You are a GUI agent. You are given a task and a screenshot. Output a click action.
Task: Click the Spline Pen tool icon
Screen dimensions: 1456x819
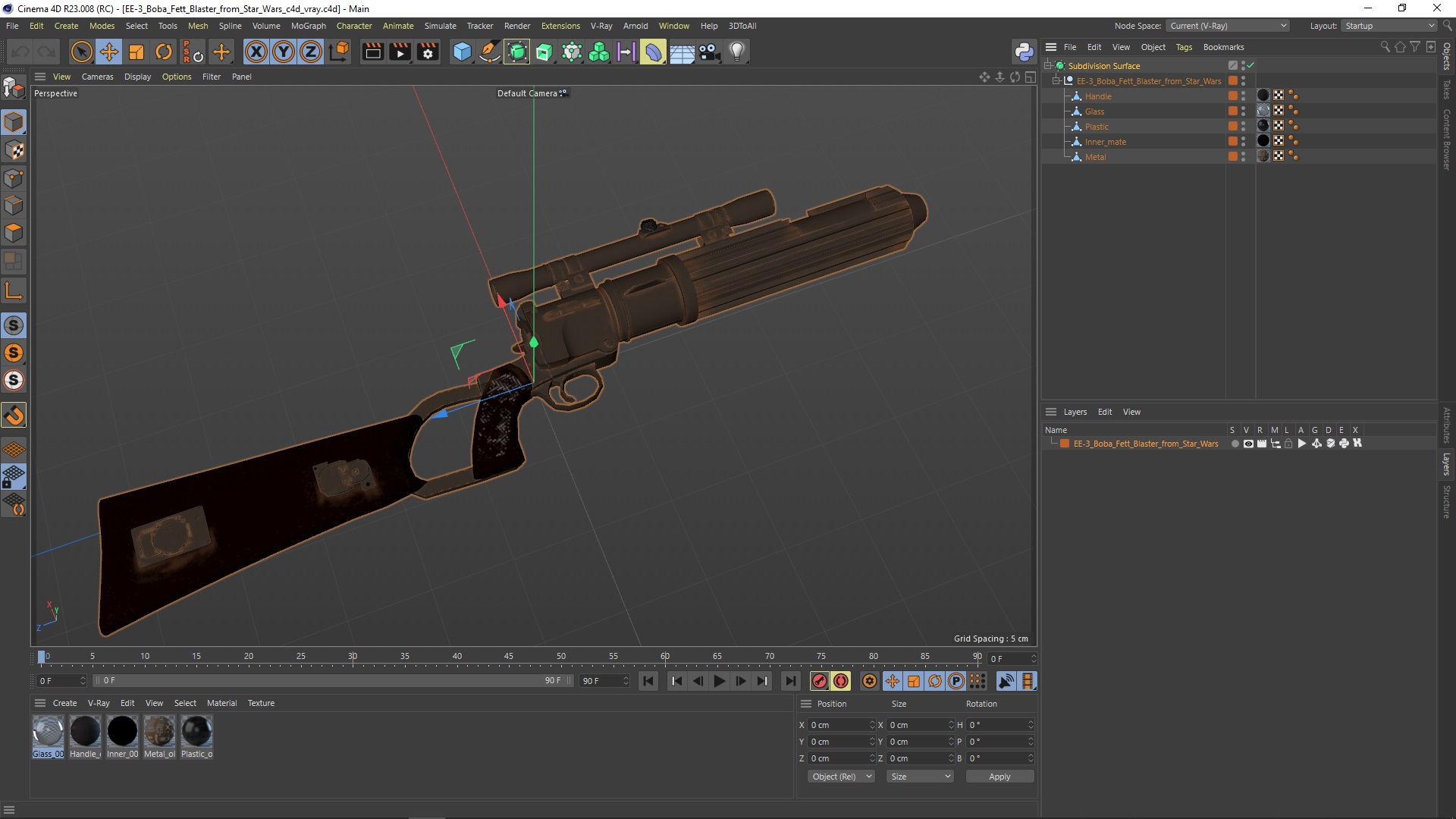point(490,52)
